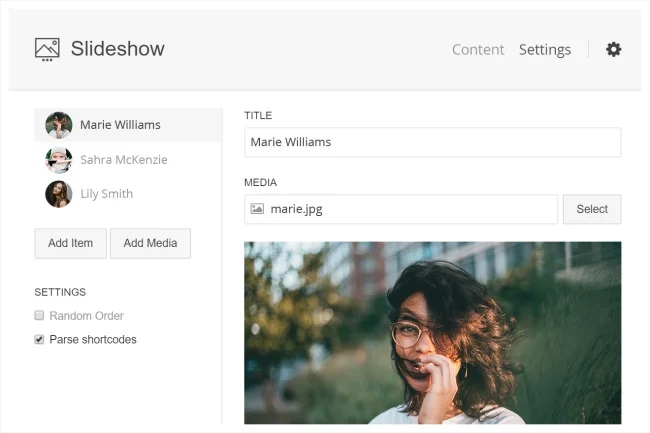Click the Slideshow element icon in header
The height and width of the screenshot is (433, 650).
(x=47, y=49)
